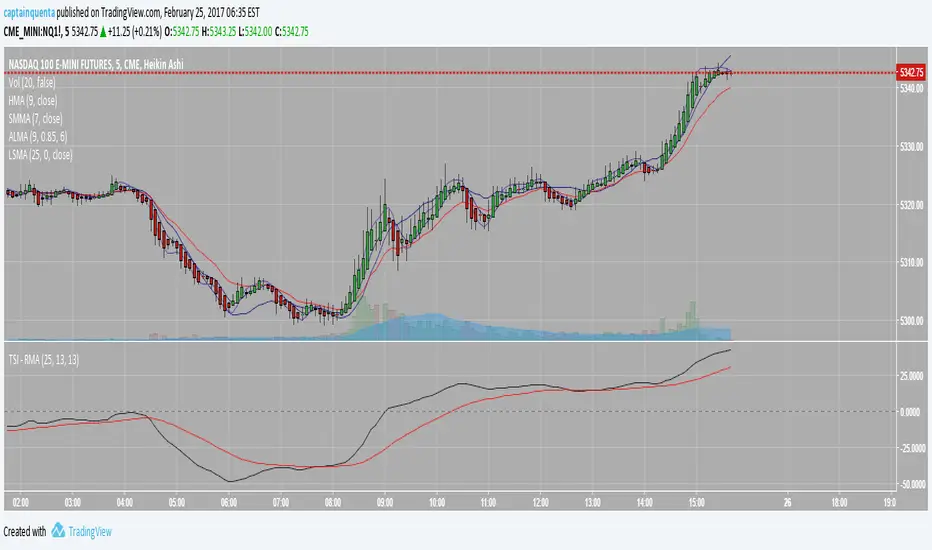Click the 5300.00 price axis label
Image resolution: width=932 pixels, height=550 pixels.
pyautogui.click(x=912, y=320)
